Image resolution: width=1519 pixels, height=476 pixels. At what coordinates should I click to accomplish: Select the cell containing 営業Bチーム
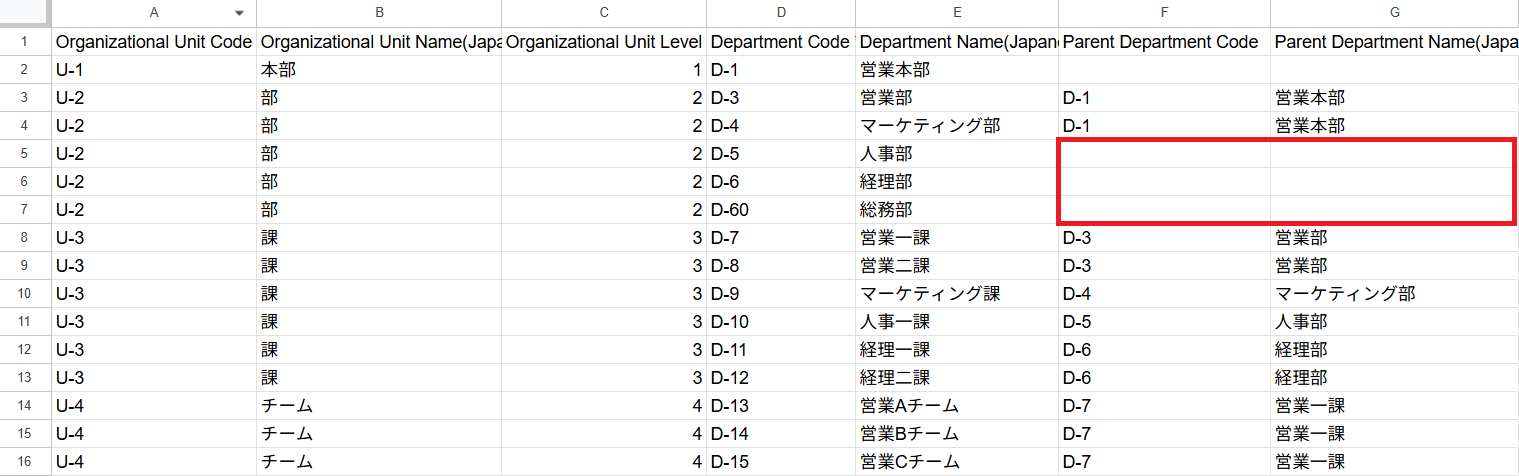(x=956, y=434)
